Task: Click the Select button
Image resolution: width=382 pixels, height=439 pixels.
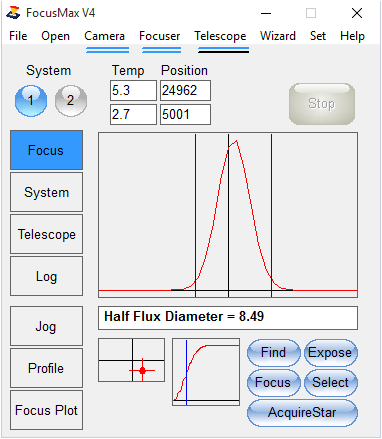Action: 331,382
